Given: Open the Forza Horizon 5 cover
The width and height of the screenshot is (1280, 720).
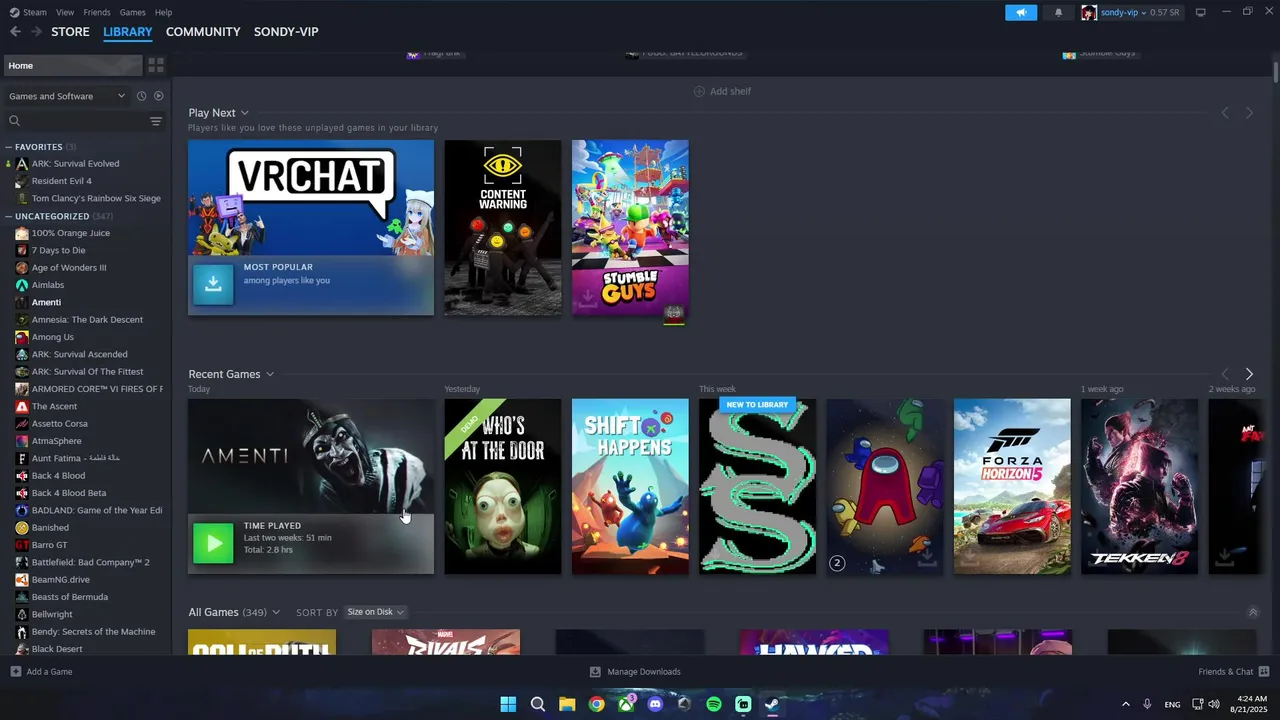Looking at the screenshot, I should tap(1012, 487).
